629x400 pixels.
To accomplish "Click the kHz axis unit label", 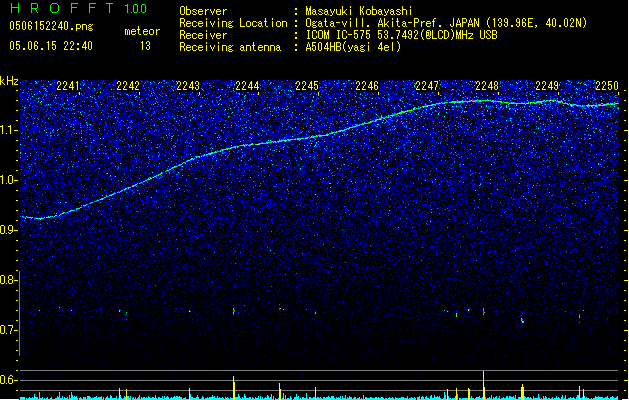I will [x=9, y=81].
